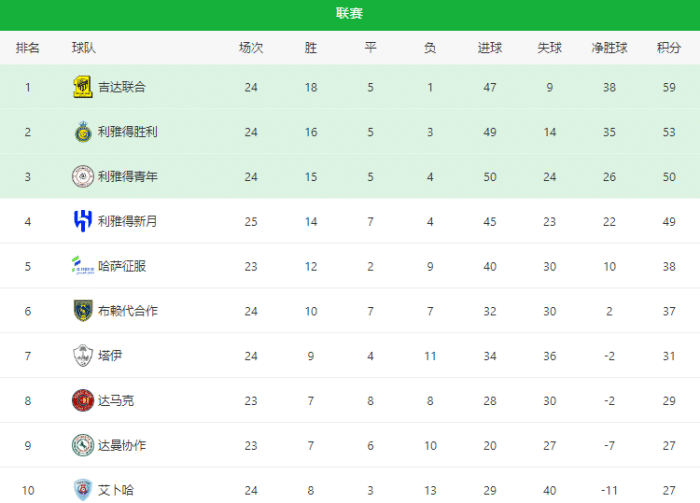The image size is (700, 503).
Task: Open the 吉达联合 team name link
Action: coord(122,87)
